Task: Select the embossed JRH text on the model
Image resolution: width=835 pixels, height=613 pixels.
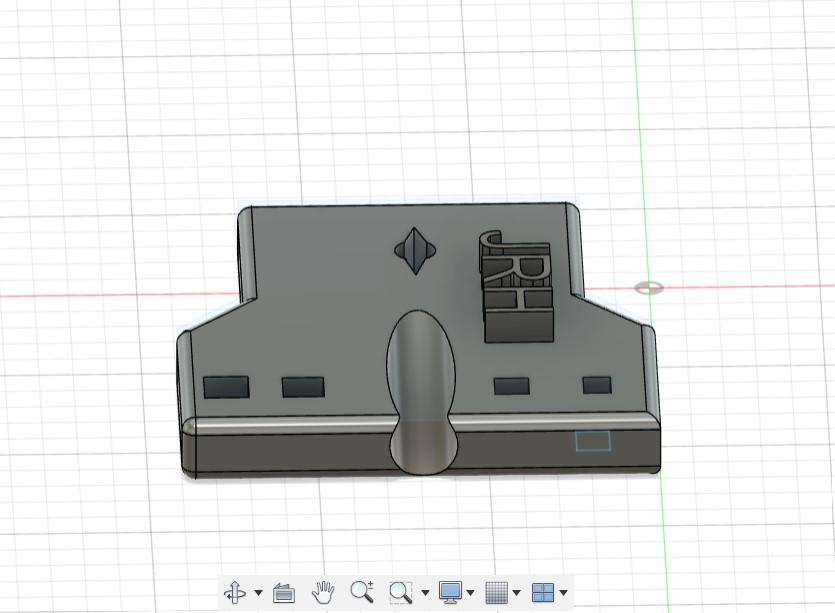Action: click(x=517, y=285)
